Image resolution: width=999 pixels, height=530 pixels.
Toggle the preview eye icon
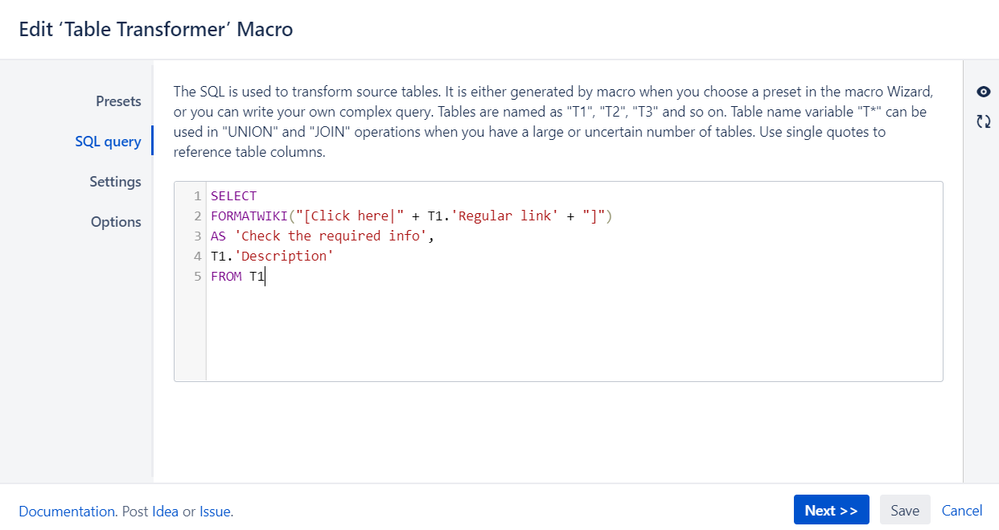[x=983, y=92]
